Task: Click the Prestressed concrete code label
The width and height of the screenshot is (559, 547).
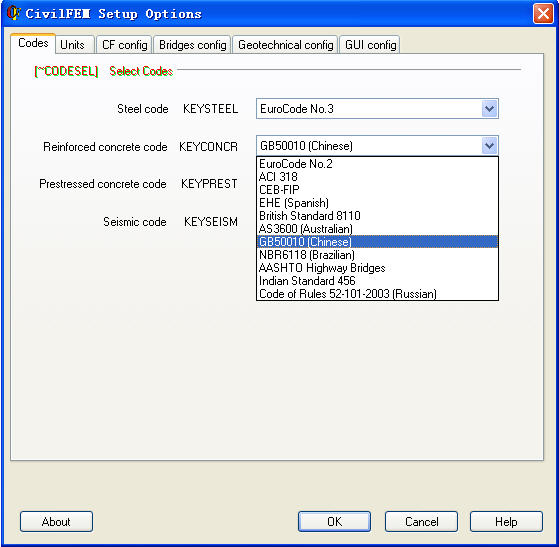Action: coord(103,184)
